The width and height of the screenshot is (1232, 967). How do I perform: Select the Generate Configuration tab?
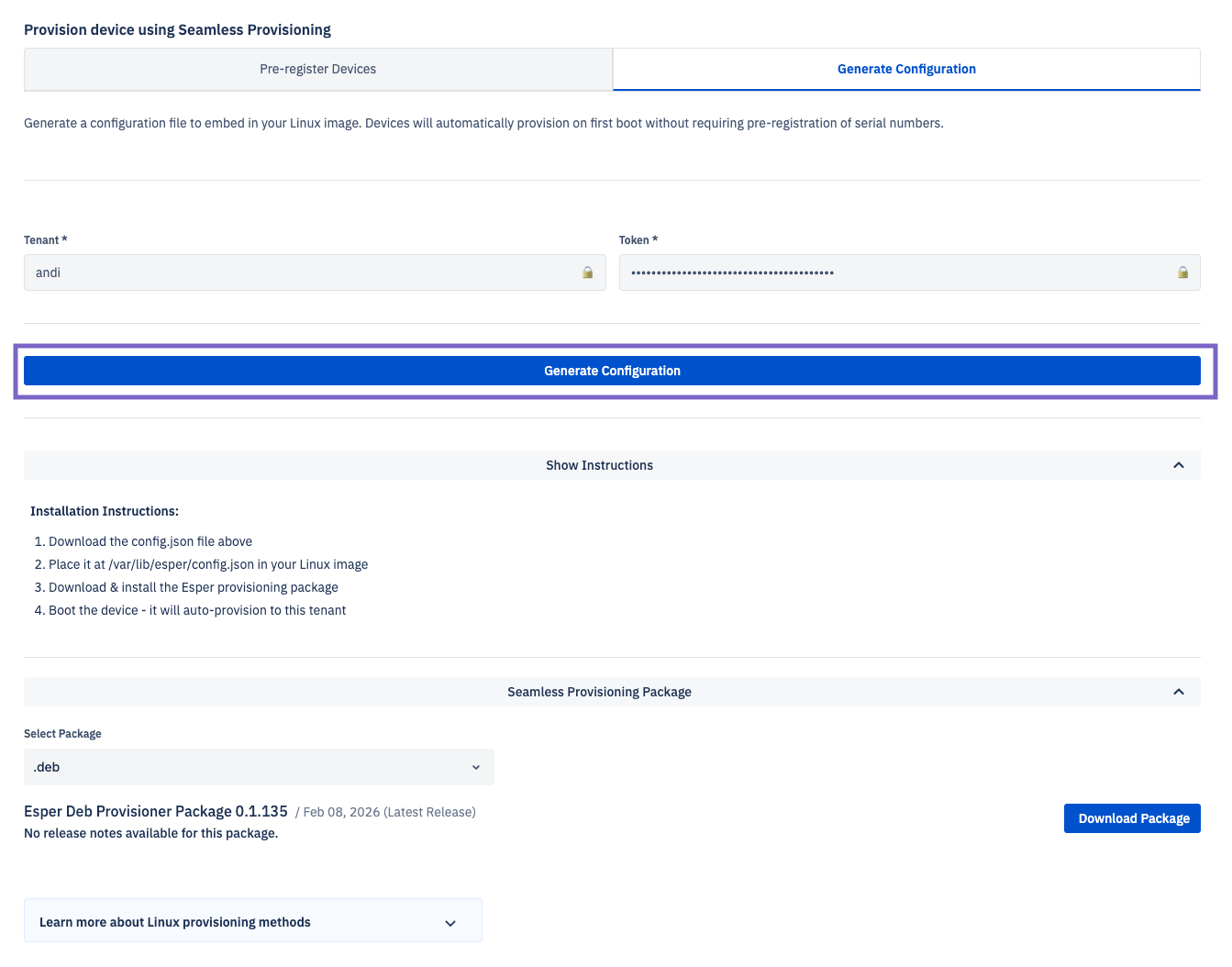tap(905, 70)
